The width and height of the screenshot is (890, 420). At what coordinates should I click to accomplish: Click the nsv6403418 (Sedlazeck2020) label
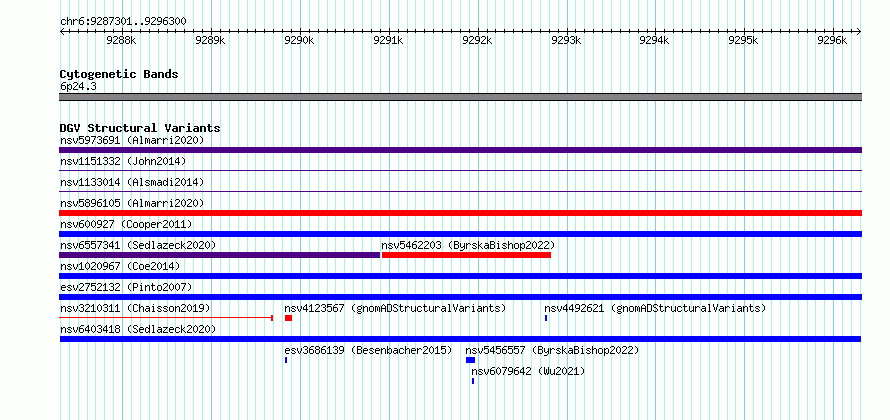(x=138, y=329)
